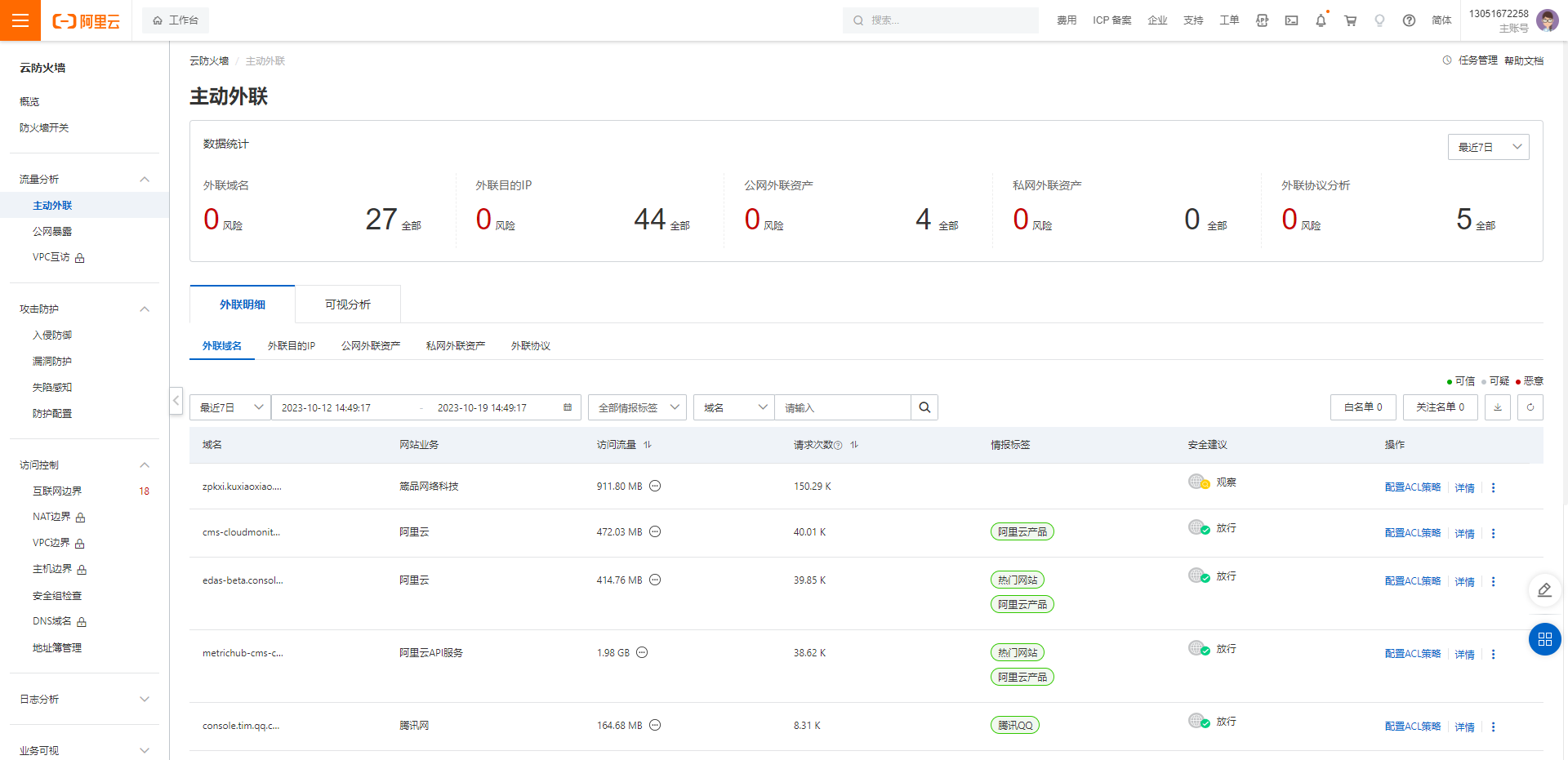Viewport: 1568px width, 760px height.
Task: Open the 白名单 0 button
Action: click(1363, 407)
